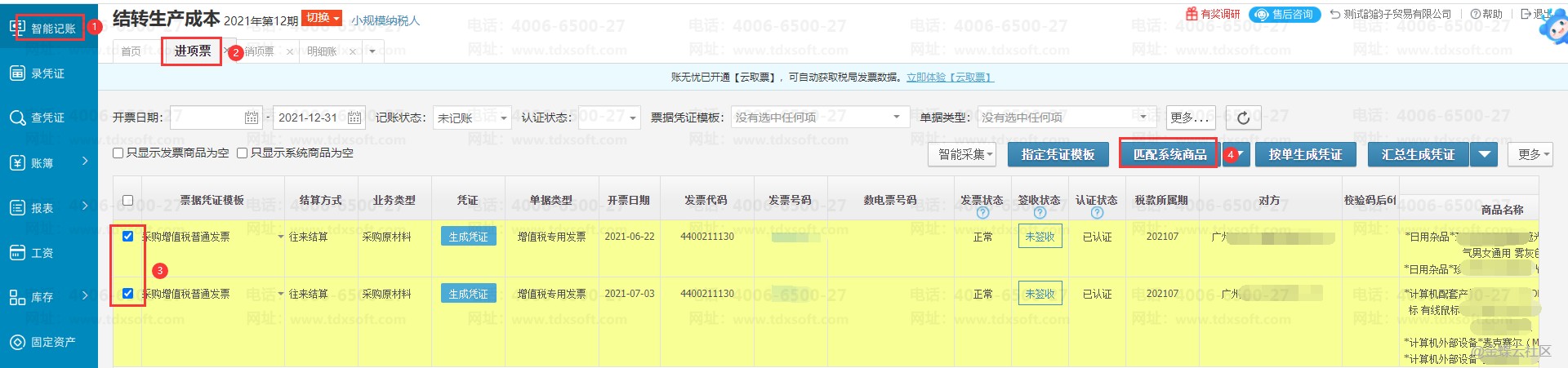Open the end date calendar picker
The width and height of the screenshot is (1568, 368).
[354, 118]
